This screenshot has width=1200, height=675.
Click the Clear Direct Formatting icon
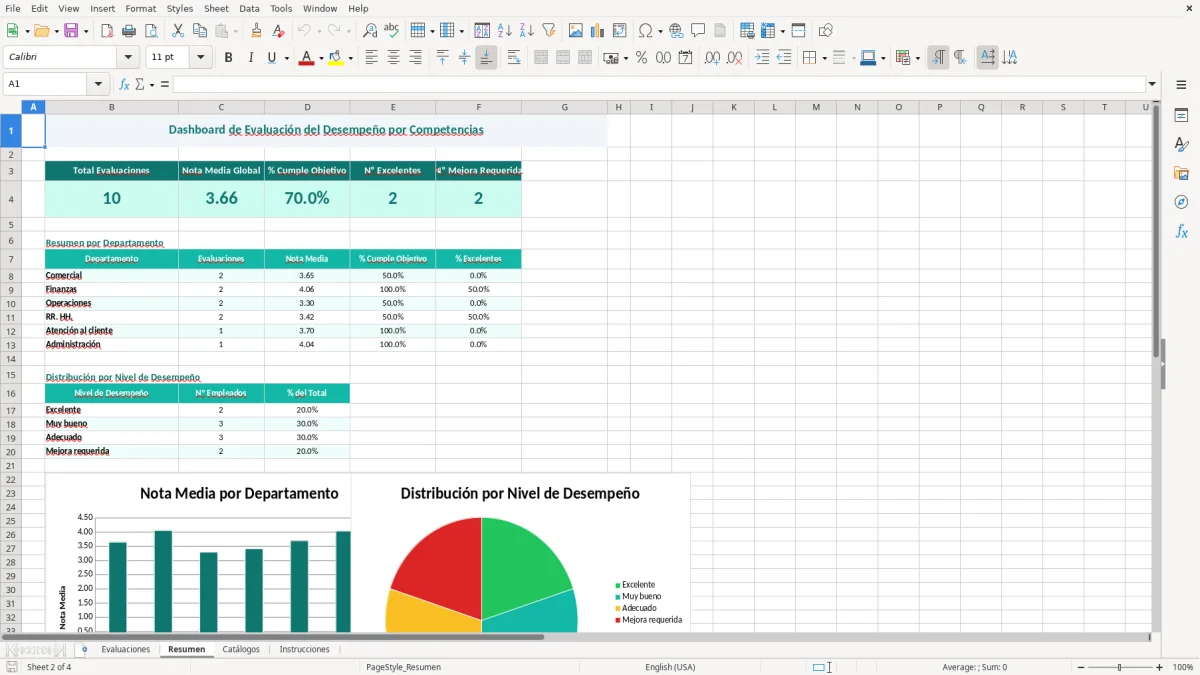point(278,31)
